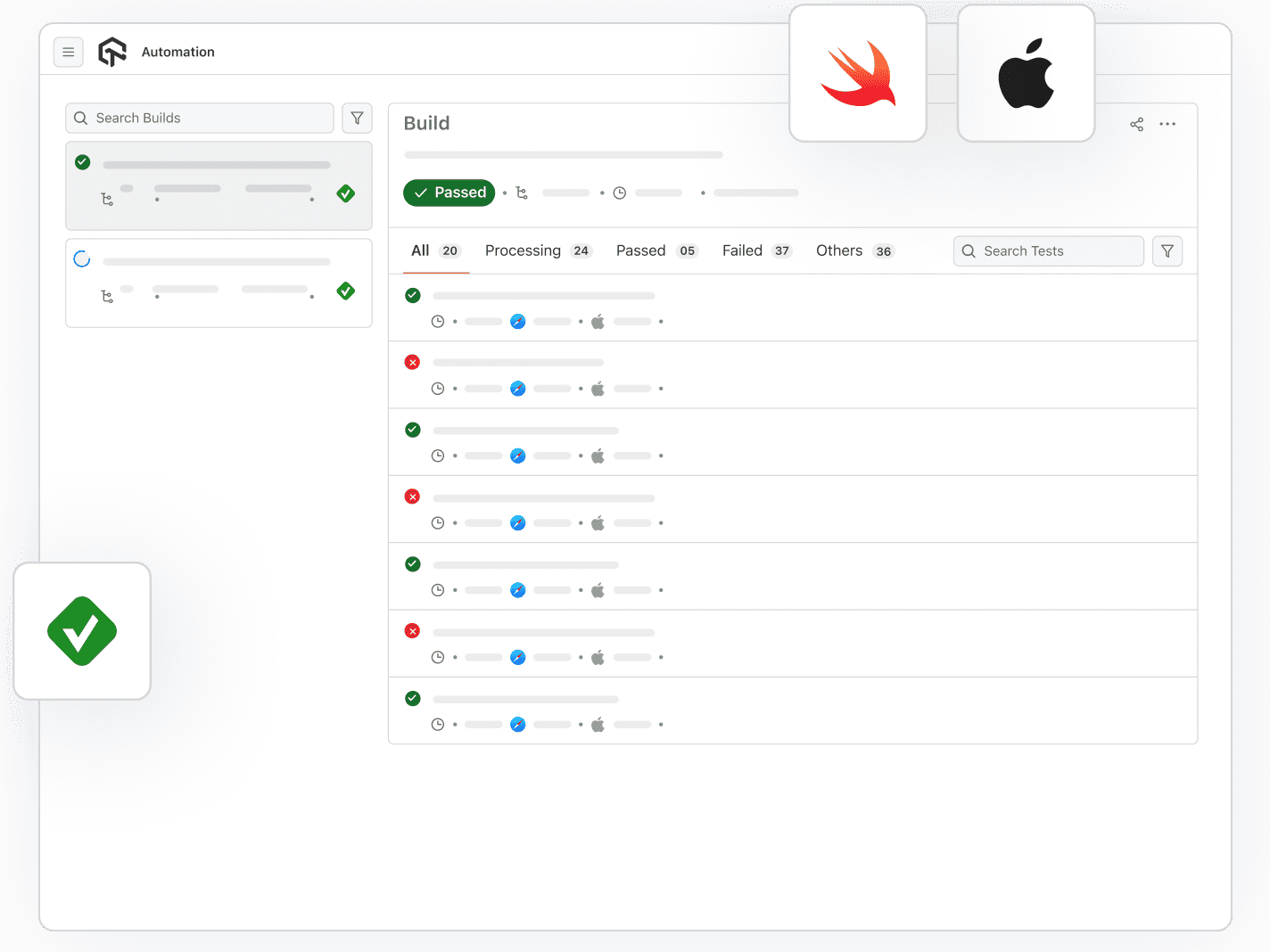Switch to the Processing tab
The width and height of the screenshot is (1270, 952).
523,250
